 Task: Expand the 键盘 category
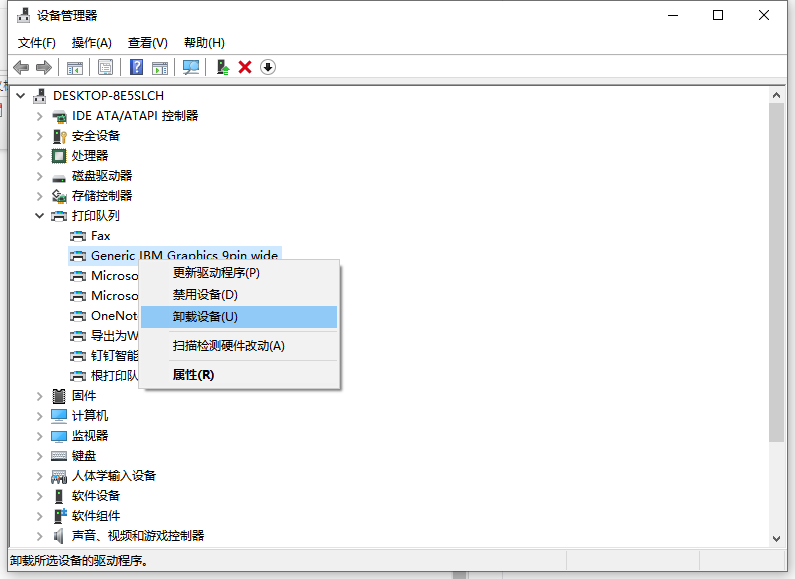(40, 456)
